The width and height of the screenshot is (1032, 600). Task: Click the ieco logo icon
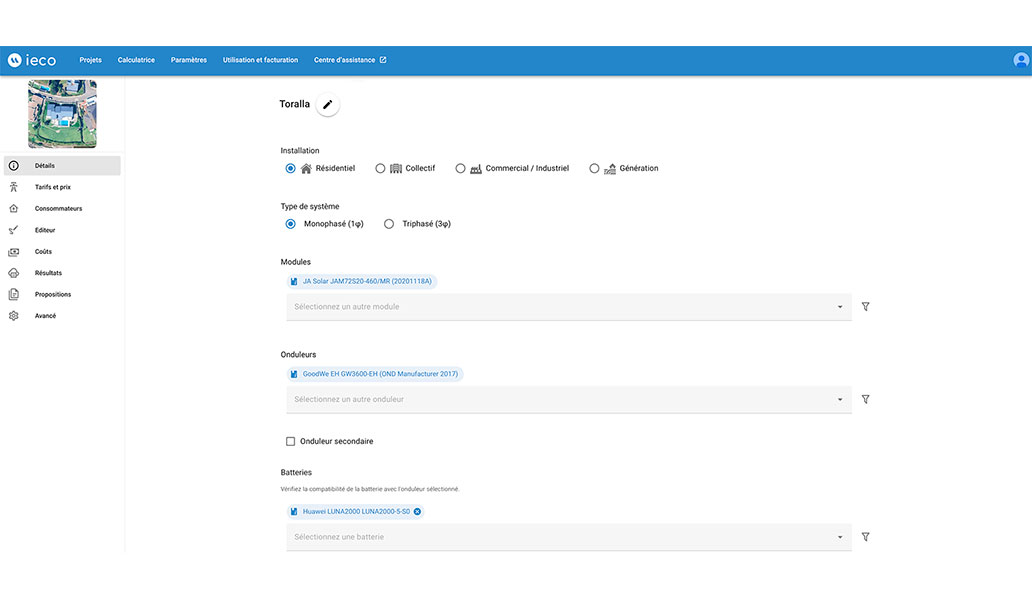(x=15, y=60)
